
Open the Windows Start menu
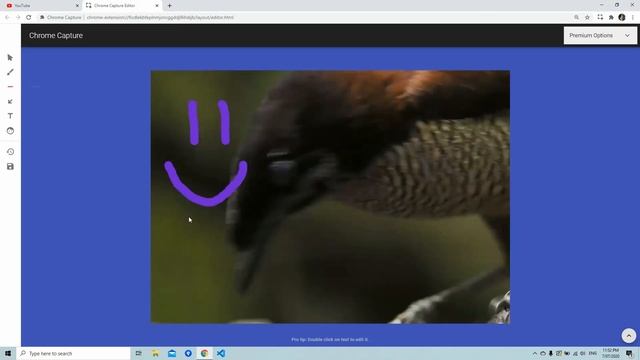[x=8, y=353]
